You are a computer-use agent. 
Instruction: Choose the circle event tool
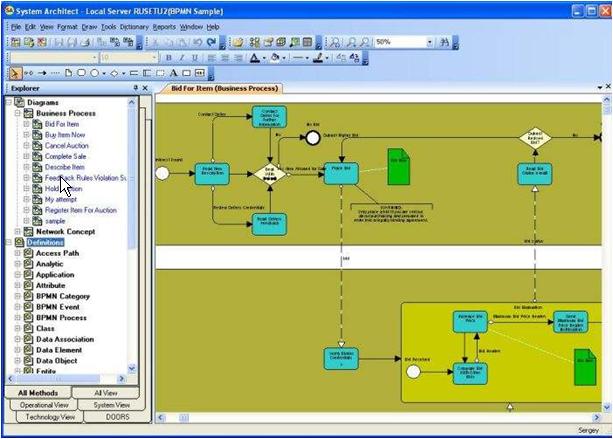(x=95, y=73)
